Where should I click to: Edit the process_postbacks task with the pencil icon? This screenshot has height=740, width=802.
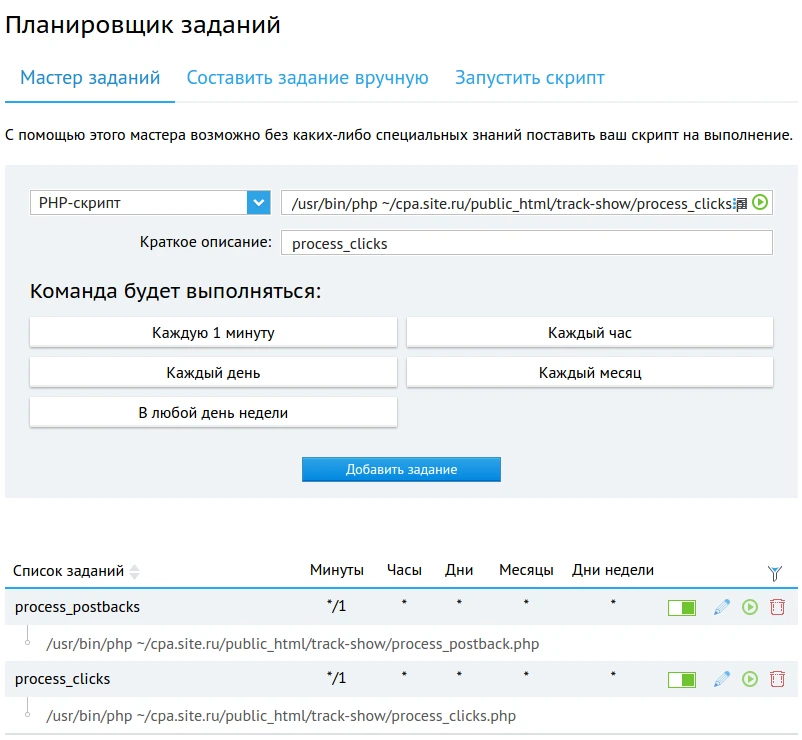pos(721,607)
